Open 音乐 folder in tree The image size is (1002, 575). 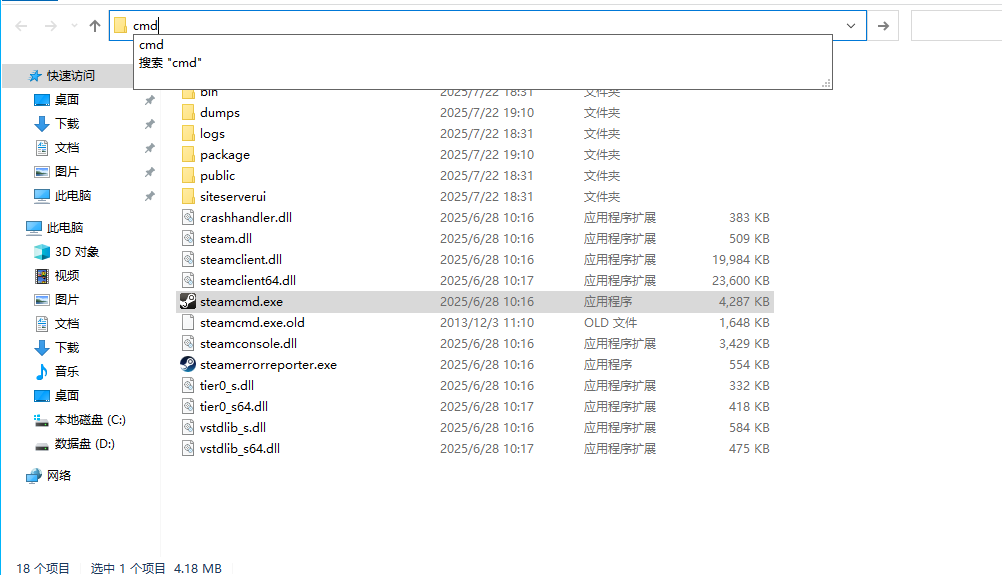[x=66, y=371]
